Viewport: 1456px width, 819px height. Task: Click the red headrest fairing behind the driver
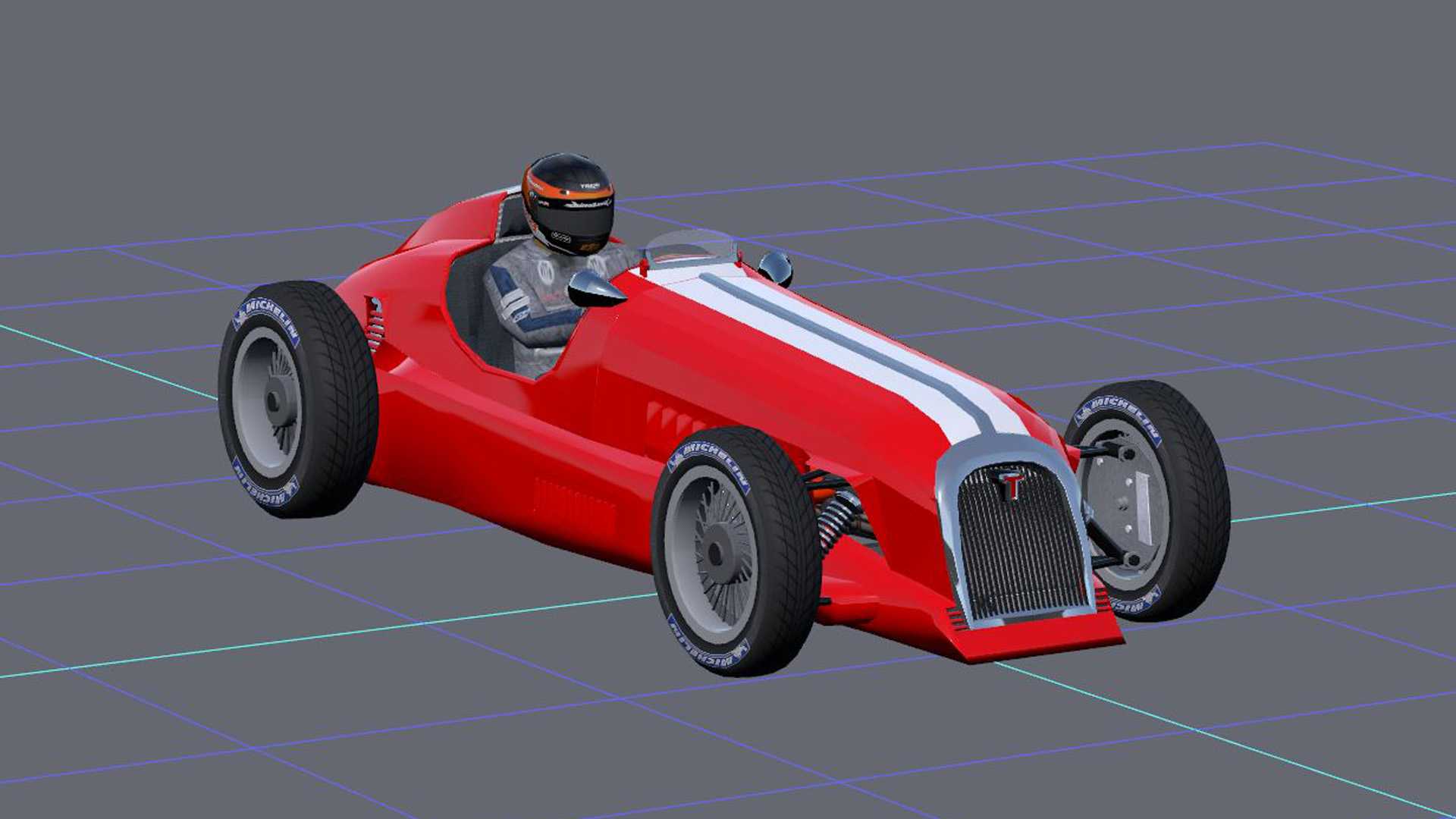(x=463, y=220)
